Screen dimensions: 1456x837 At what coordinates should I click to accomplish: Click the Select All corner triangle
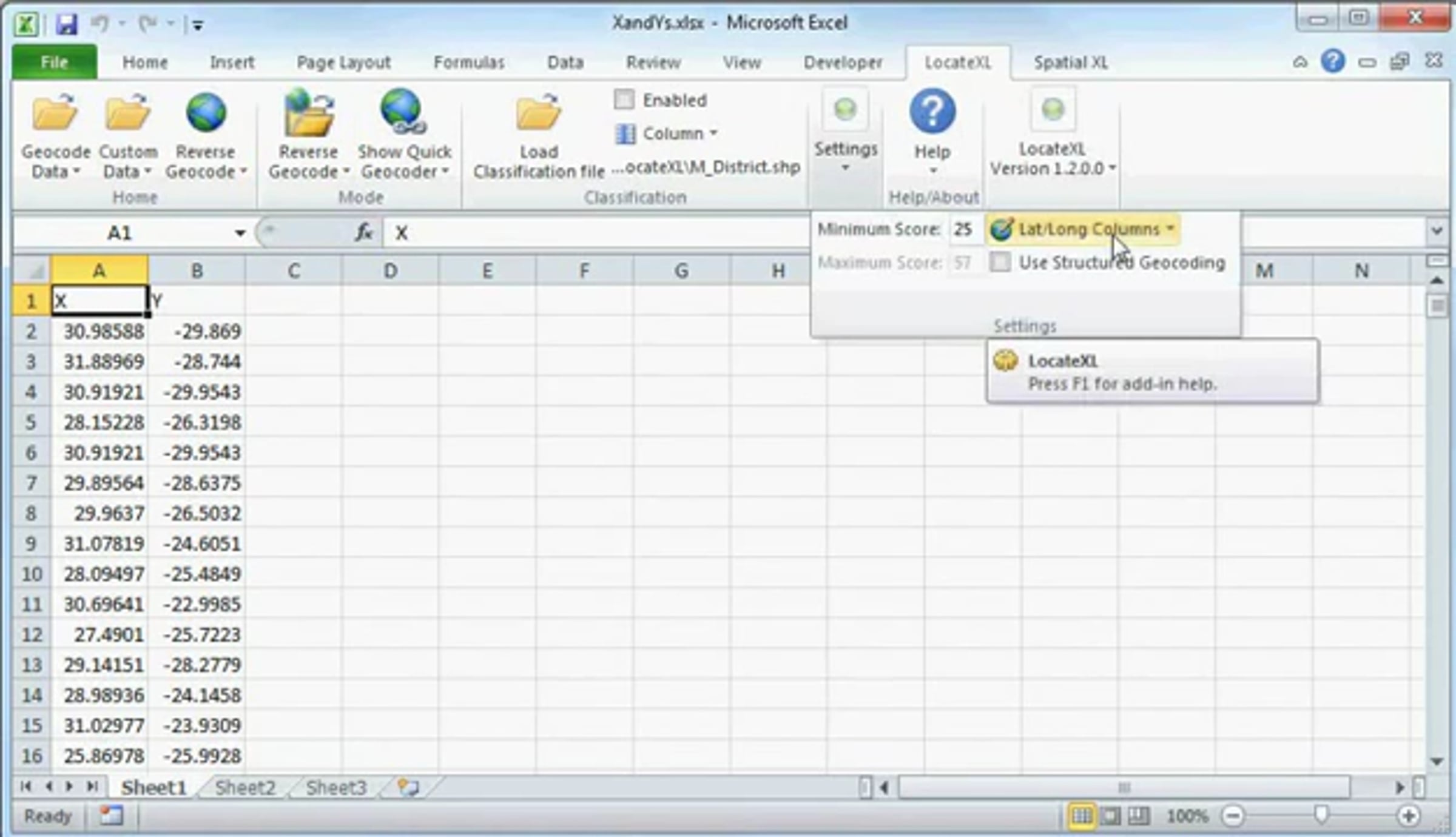click(x=32, y=271)
